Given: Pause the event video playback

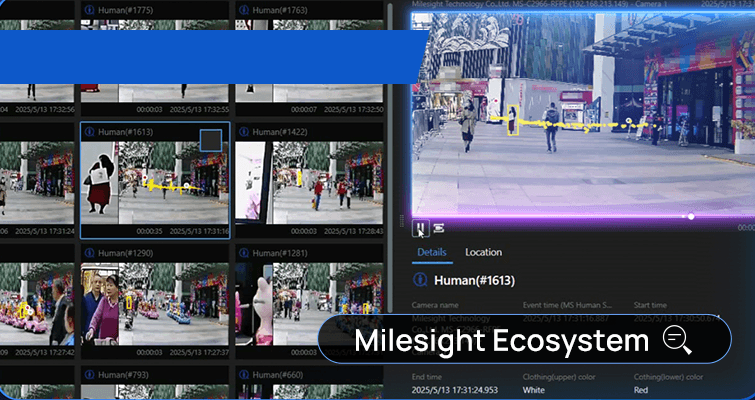Looking at the screenshot, I should [421, 228].
